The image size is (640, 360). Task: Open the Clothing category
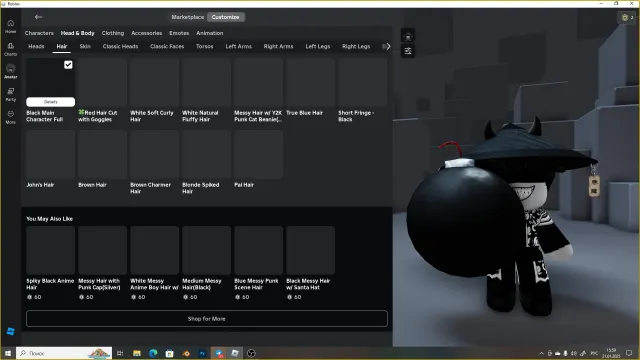pyautogui.click(x=113, y=33)
